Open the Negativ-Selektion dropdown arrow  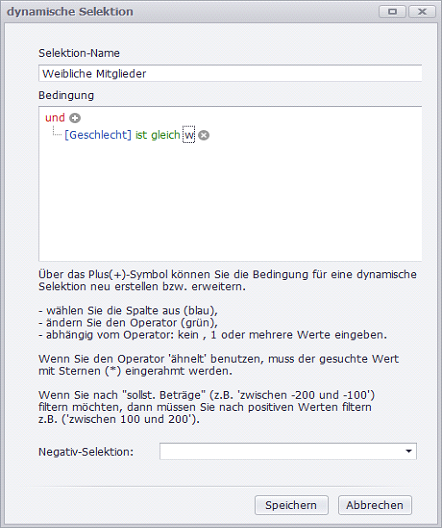[x=409, y=451]
